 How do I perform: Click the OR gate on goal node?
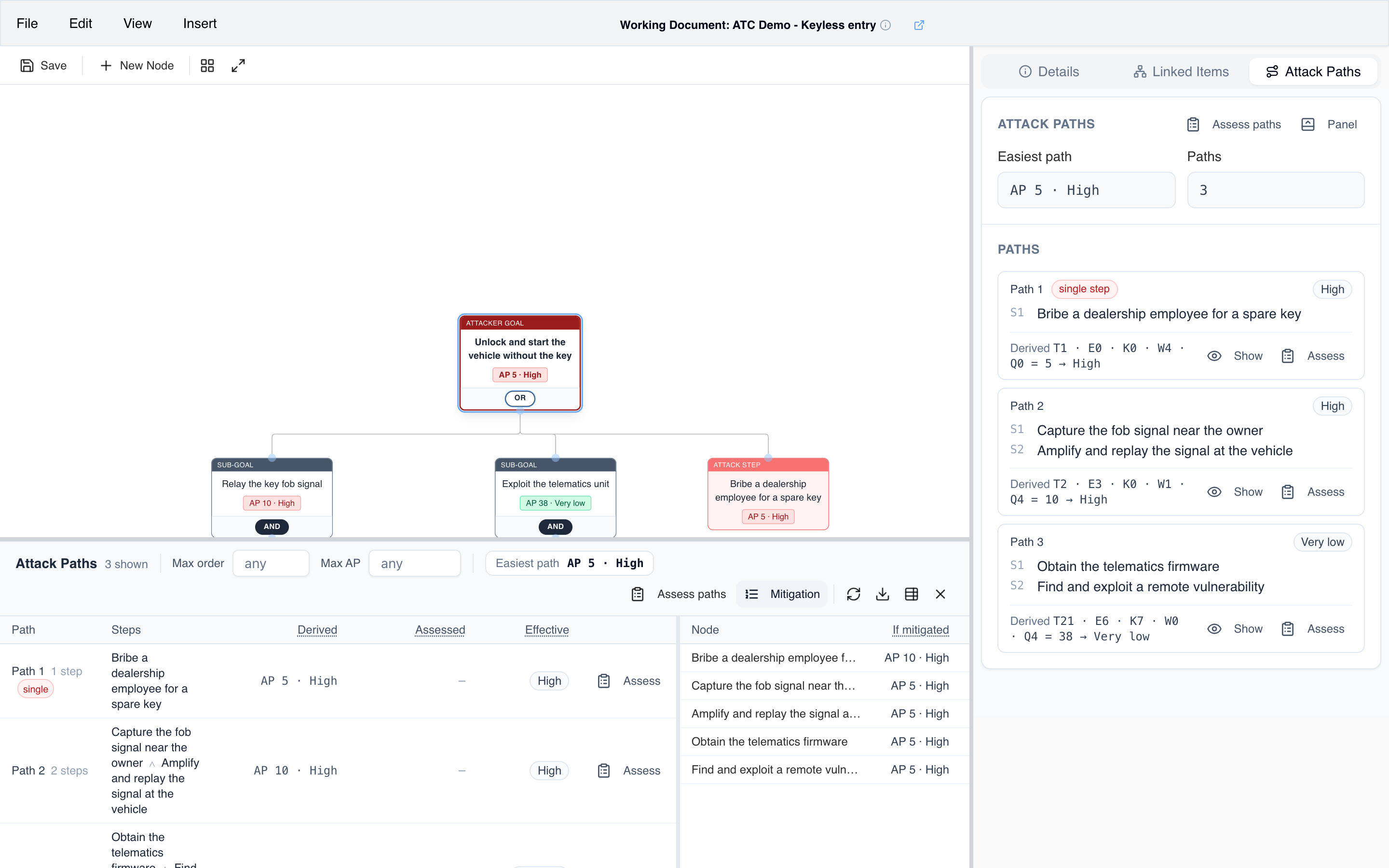520,398
